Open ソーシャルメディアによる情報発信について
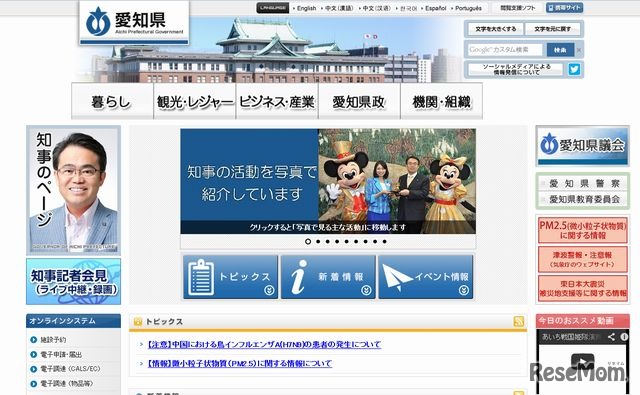Screen dimensions: 640x395 coord(516,69)
